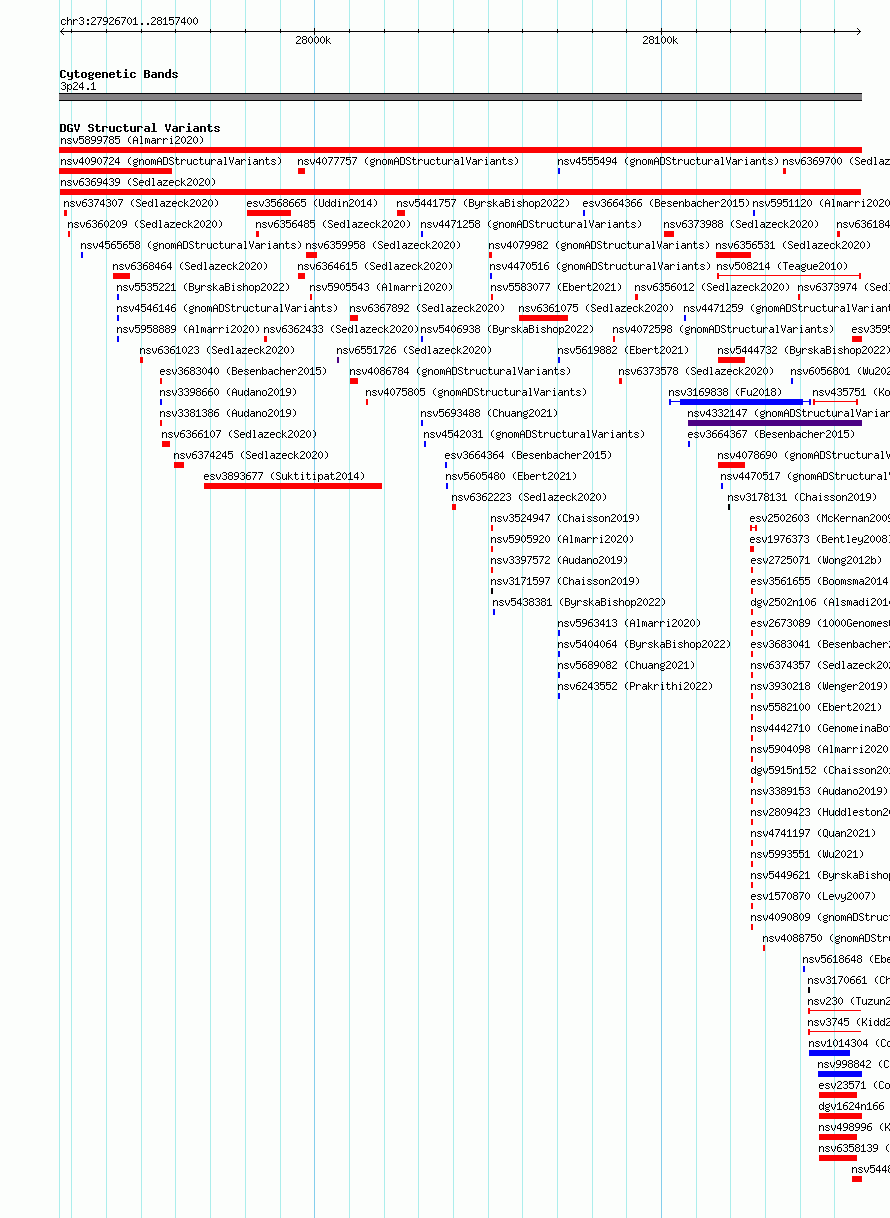Click nsv3381386 (Audano2019) label
The image size is (890, 1218).
[x=228, y=413]
